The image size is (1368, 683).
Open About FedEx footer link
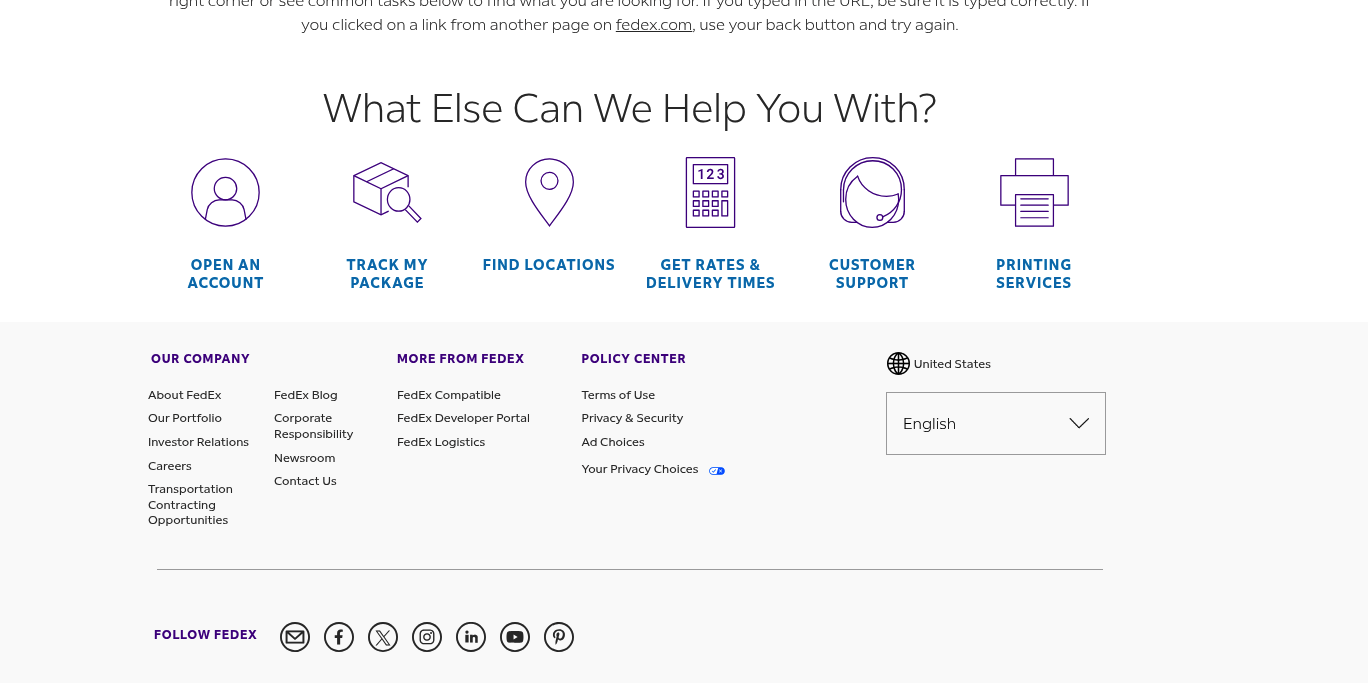185,395
